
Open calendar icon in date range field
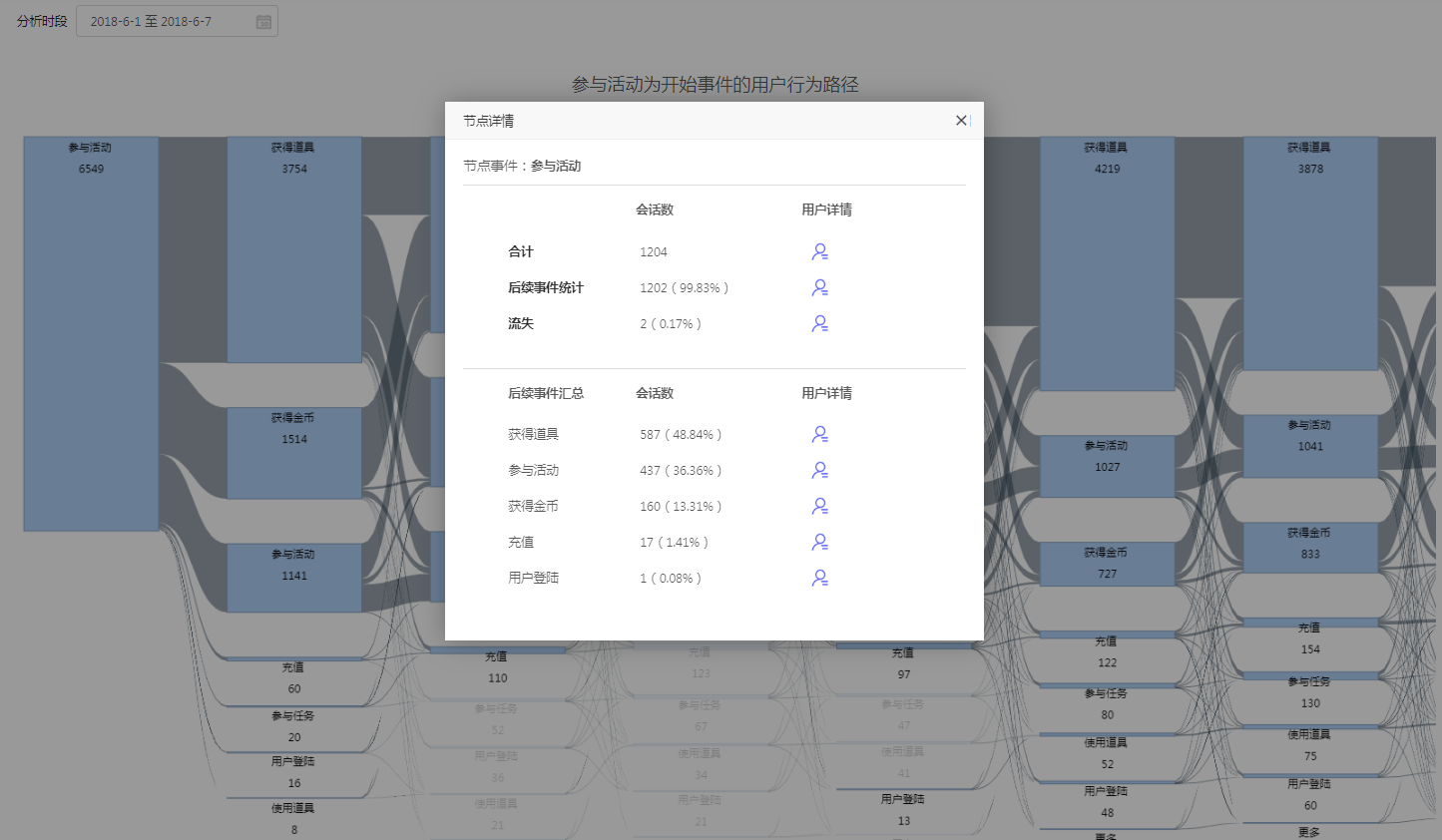(263, 22)
